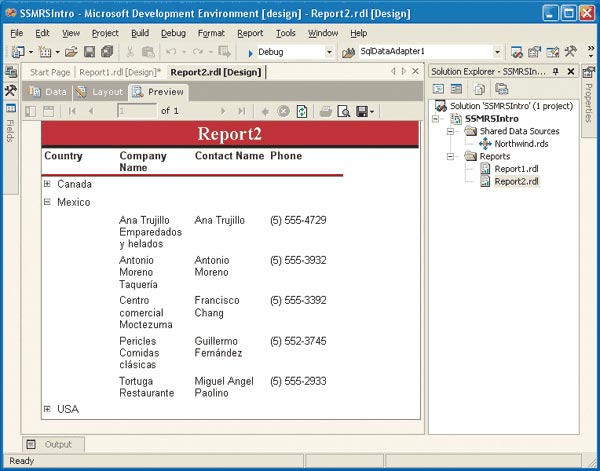Expand the USA group row
Image resolution: width=600 pixels, height=471 pixels.
pos(47,409)
